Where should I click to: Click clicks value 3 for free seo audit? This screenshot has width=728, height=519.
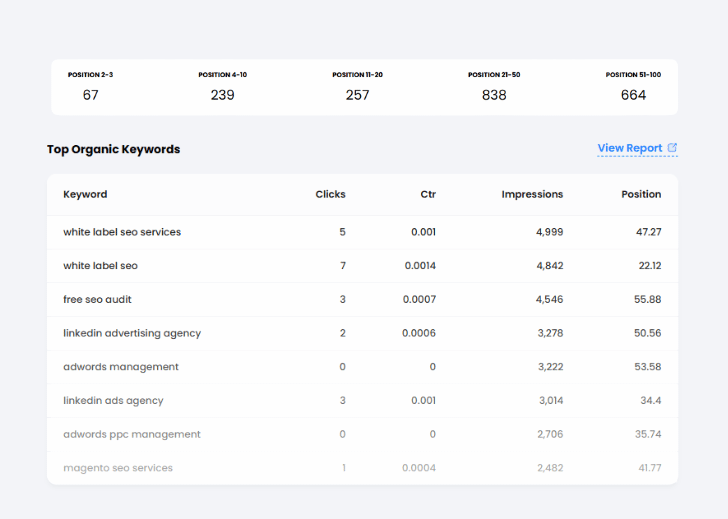[342, 299]
